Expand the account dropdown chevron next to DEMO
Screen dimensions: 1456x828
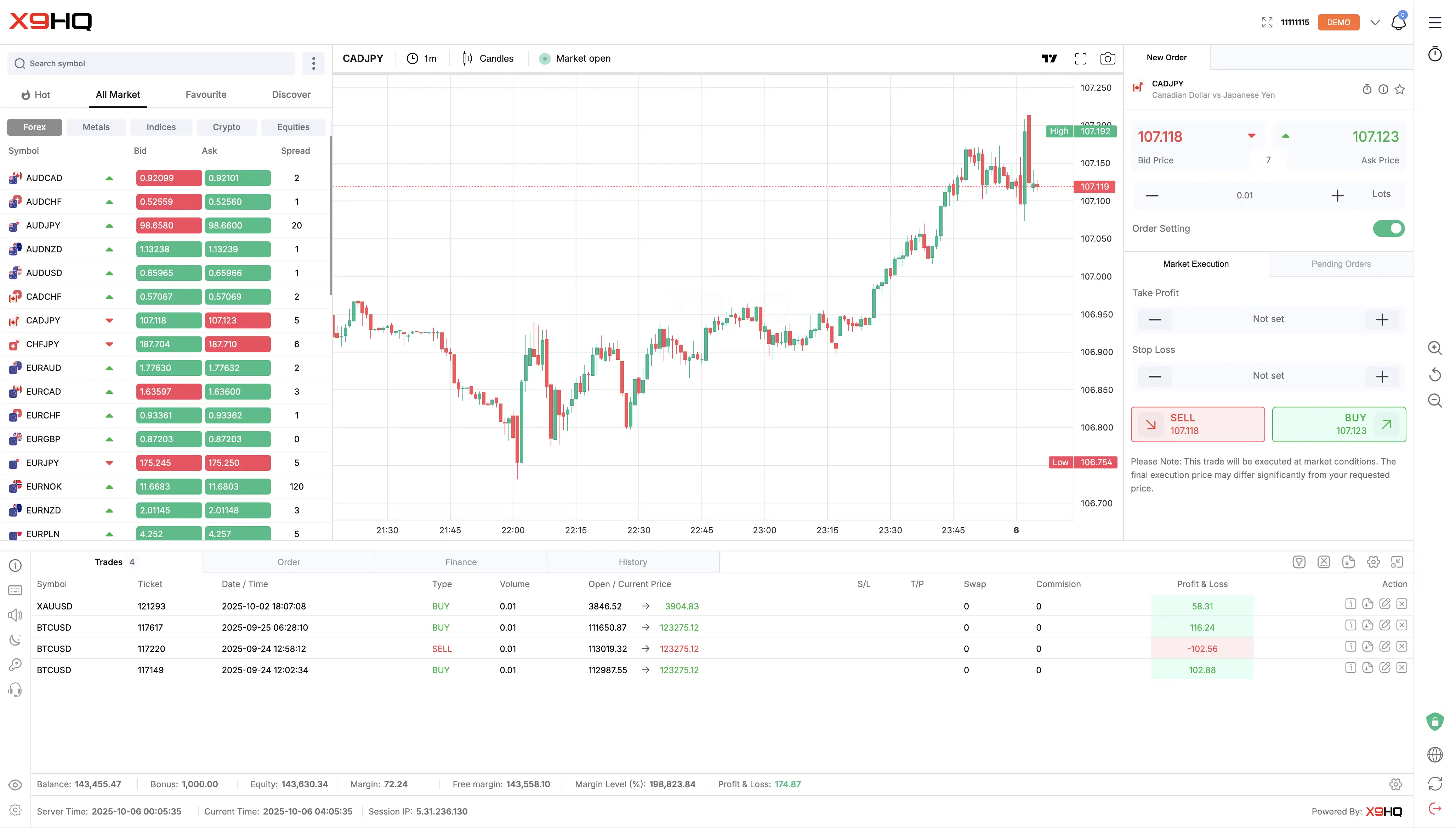click(1375, 23)
